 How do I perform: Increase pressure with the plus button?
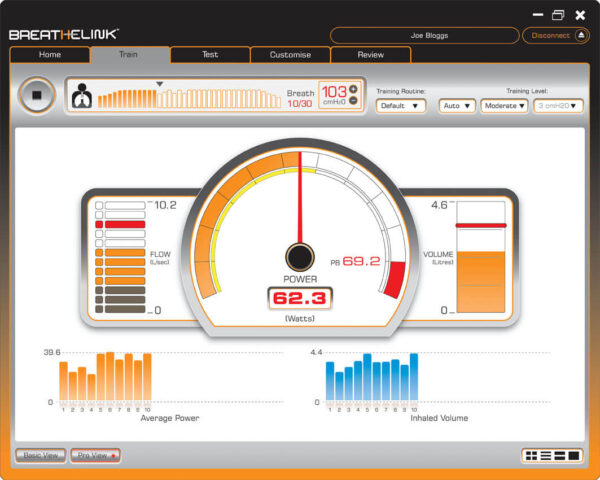[x=353, y=90]
